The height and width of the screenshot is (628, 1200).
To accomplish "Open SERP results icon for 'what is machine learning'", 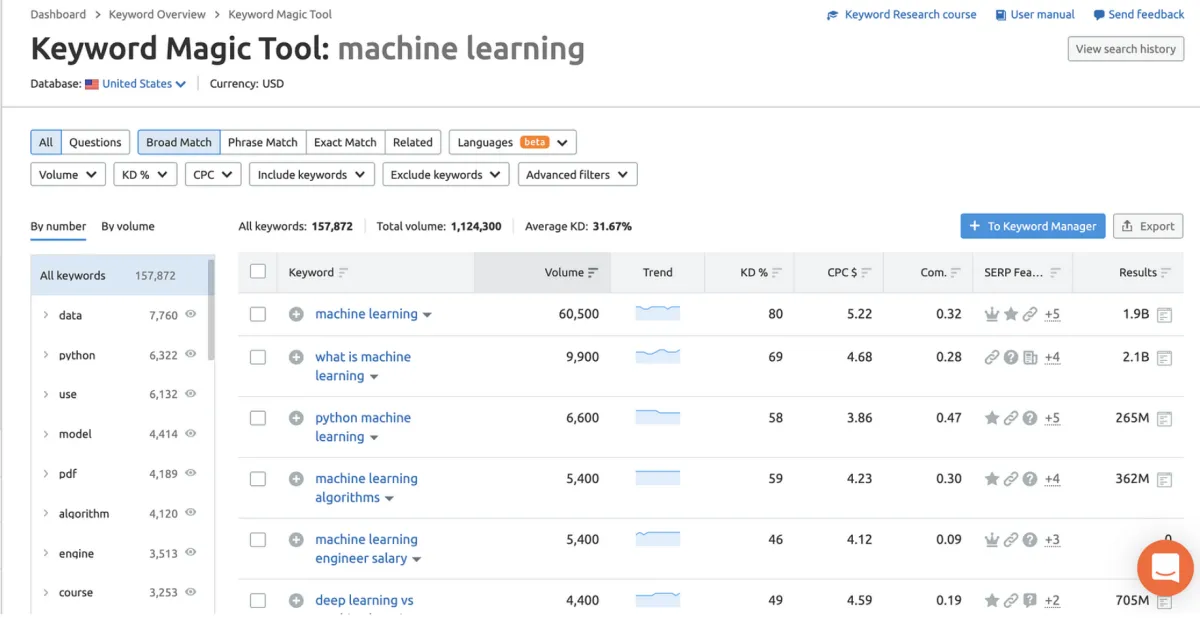I will click(1164, 357).
